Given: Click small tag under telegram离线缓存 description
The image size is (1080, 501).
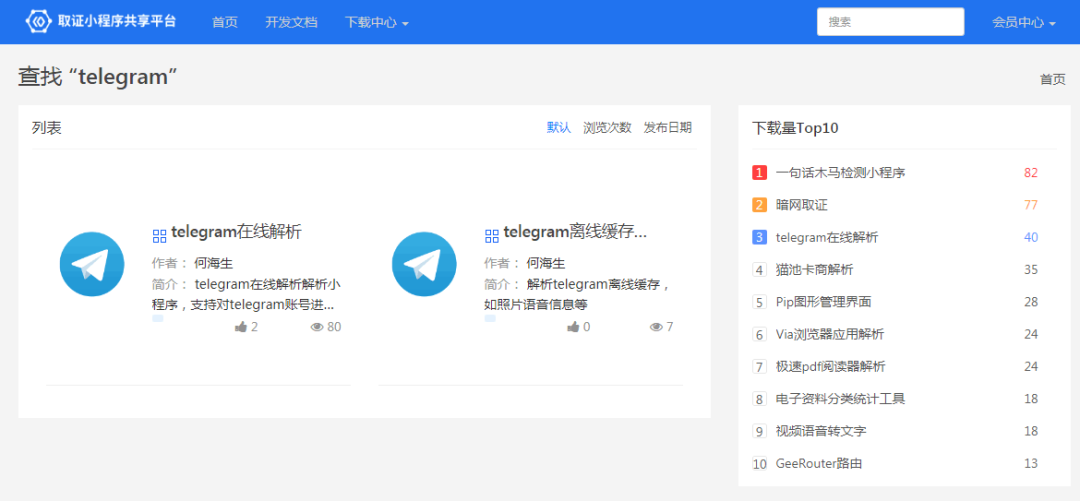Looking at the screenshot, I should click(490, 318).
